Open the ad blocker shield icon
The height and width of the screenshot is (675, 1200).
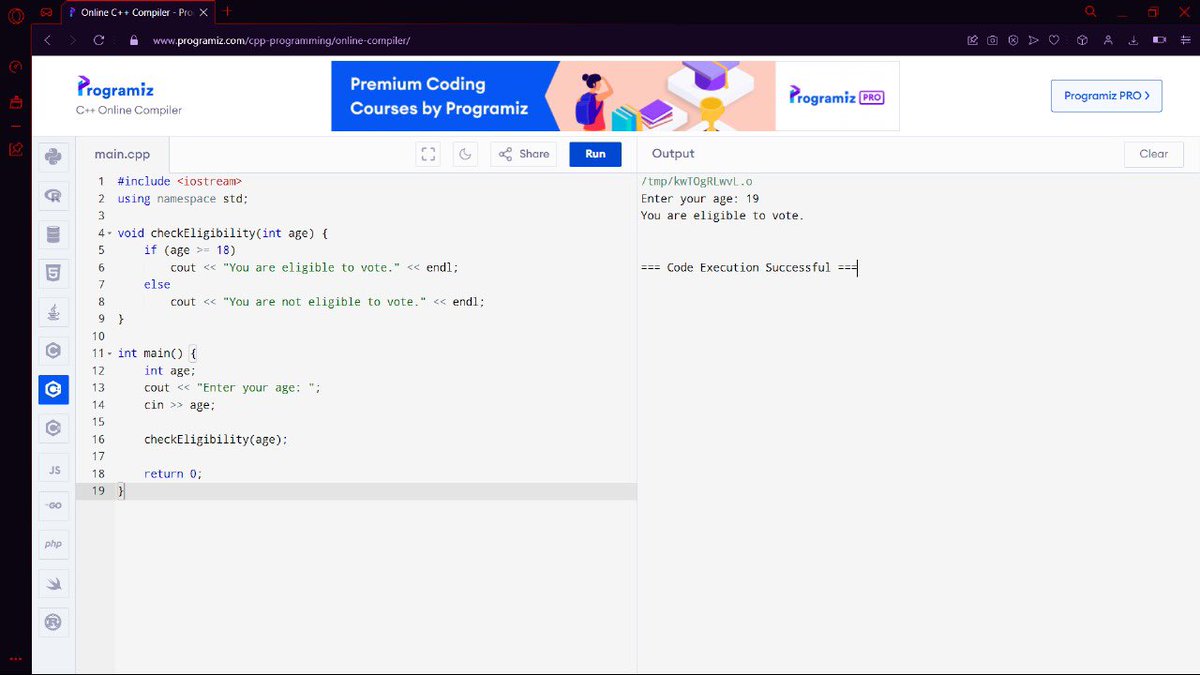(x=1013, y=41)
